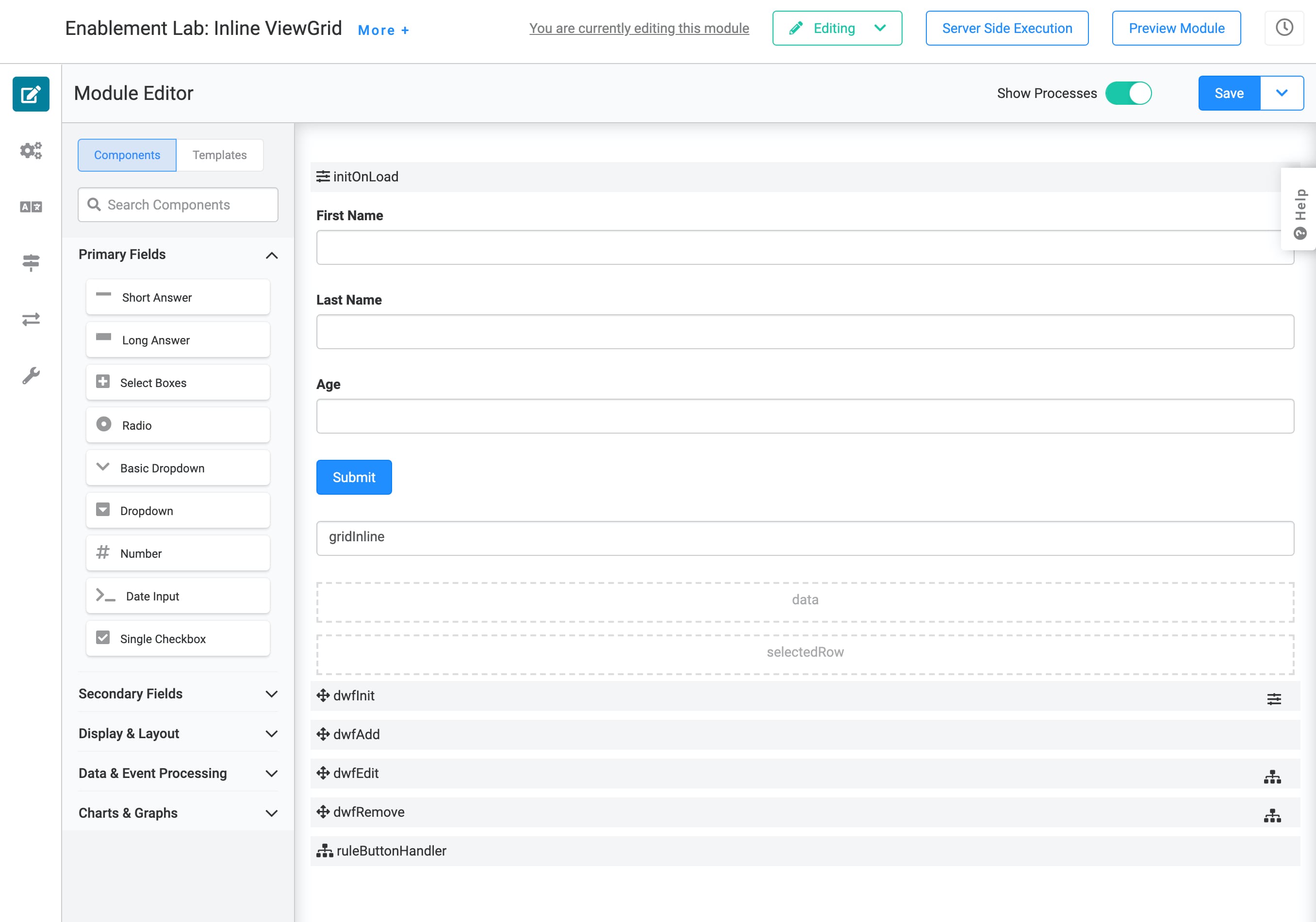Open the wrench tools sidebar icon
The image size is (1316, 922).
[x=31, y=375]
